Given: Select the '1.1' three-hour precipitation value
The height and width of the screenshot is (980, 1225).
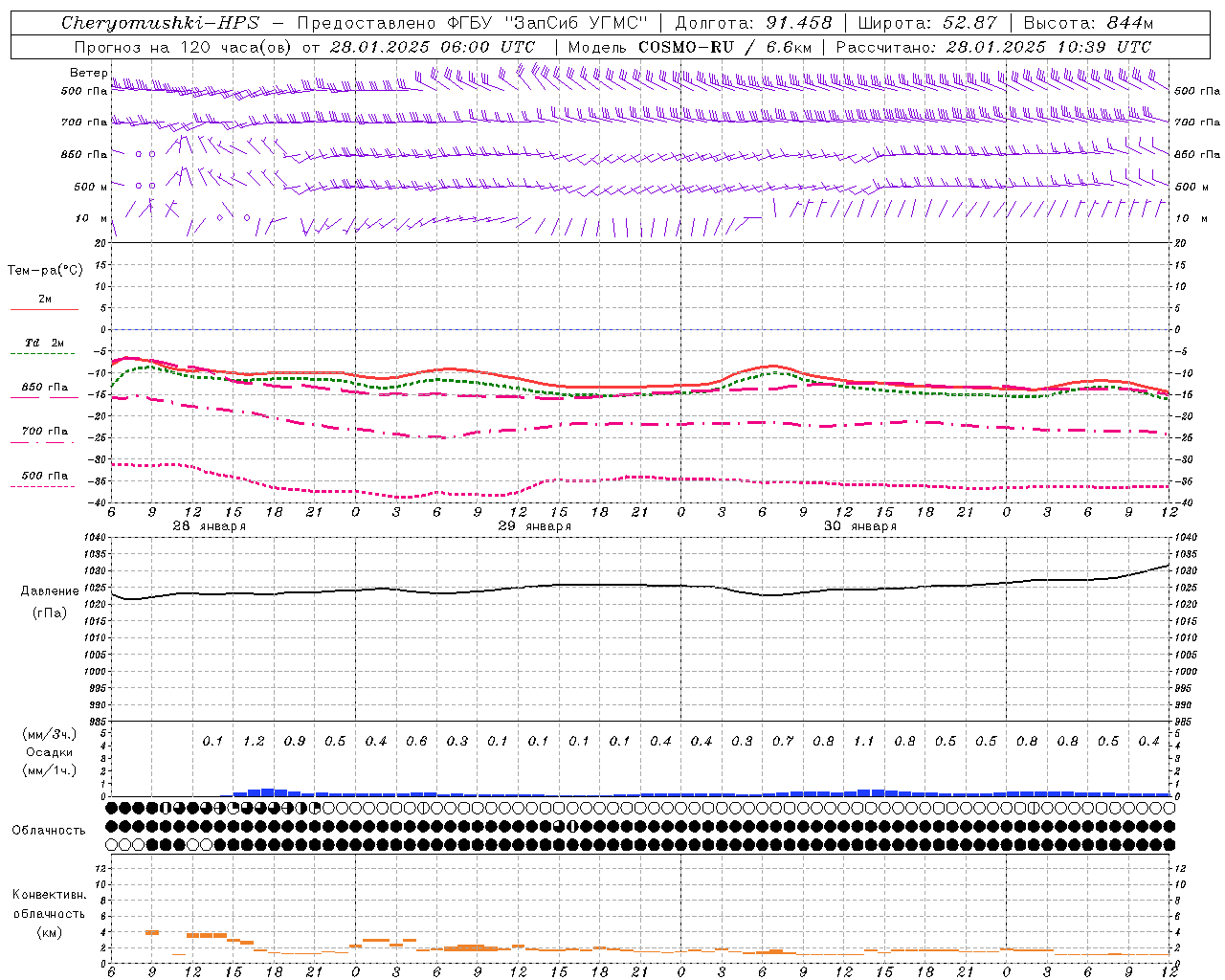Looking at the screenshot, I should [x=864, y=742].
